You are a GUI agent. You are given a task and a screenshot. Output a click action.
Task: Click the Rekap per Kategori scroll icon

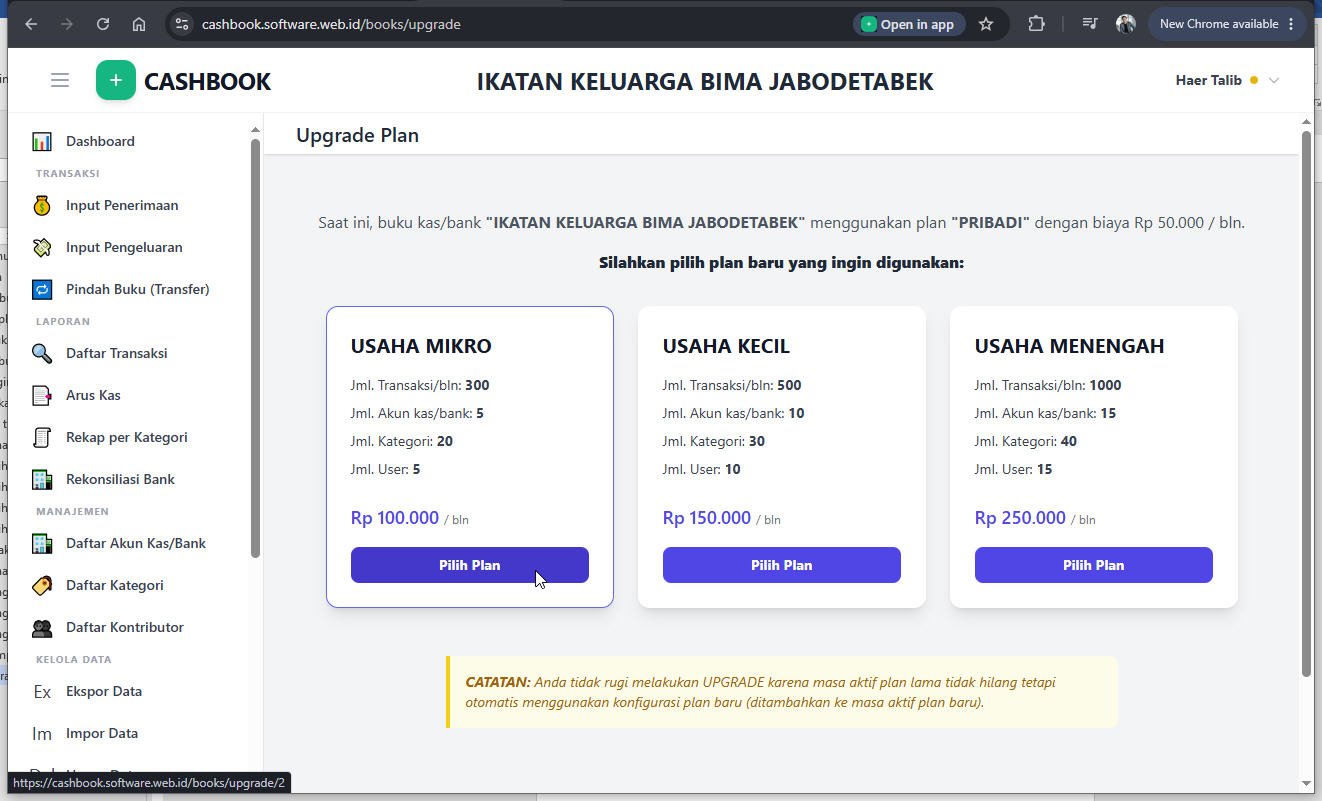click(x=42, y=437)
